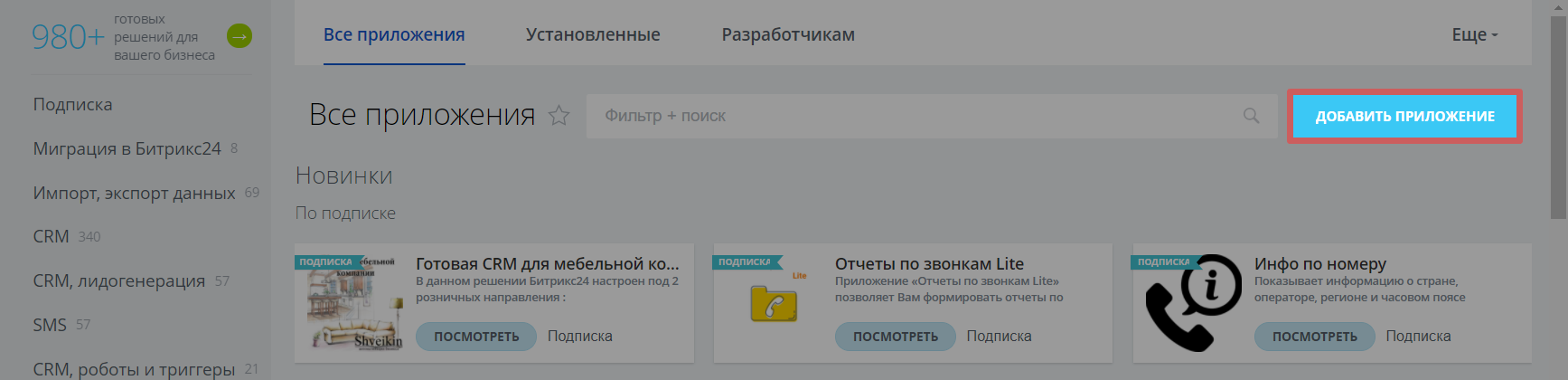Open the Подписка sidebar category
Image resolution: width=1568 pixels, height=380 pixels.
coord(73,104)
